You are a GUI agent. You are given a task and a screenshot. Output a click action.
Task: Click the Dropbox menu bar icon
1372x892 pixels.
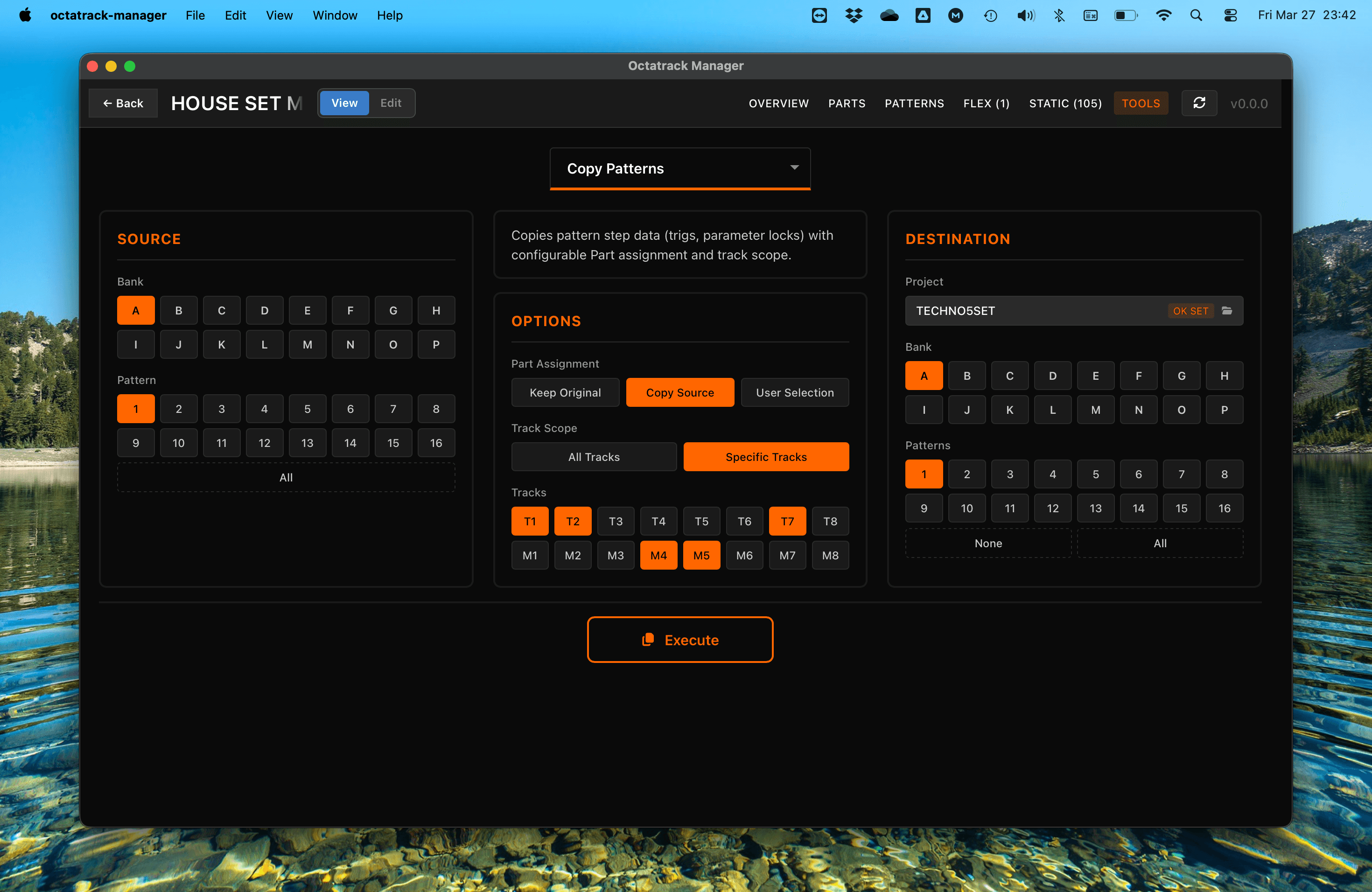(x=853, y=15)
